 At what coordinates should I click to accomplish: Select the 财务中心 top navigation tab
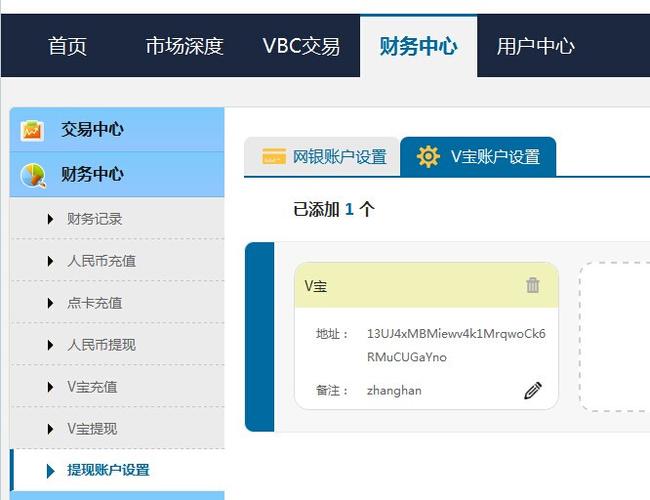click(419, 46)
